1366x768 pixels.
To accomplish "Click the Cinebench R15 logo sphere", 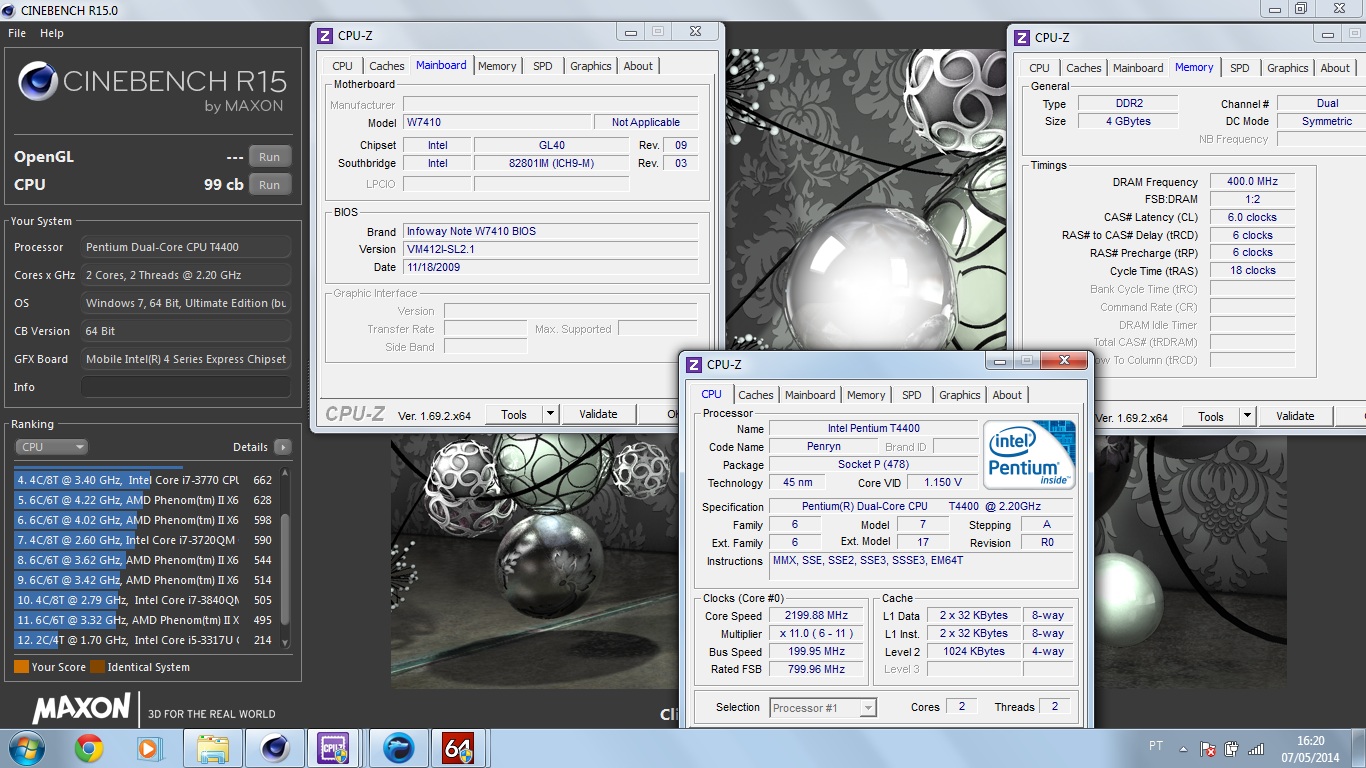I will pos(38,82).
